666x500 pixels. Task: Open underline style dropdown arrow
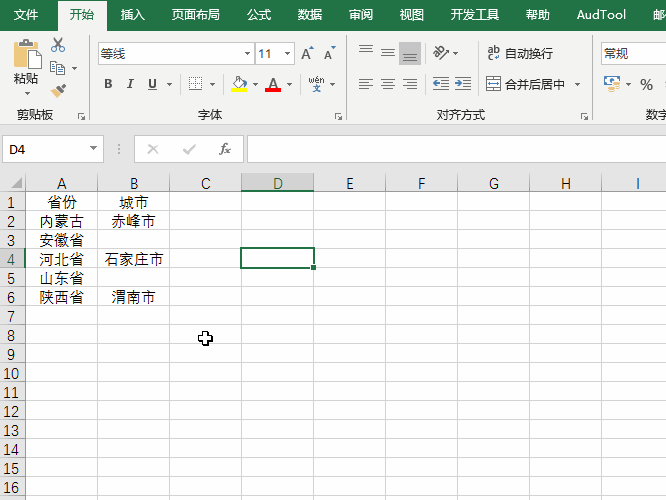tap(169, 84)
